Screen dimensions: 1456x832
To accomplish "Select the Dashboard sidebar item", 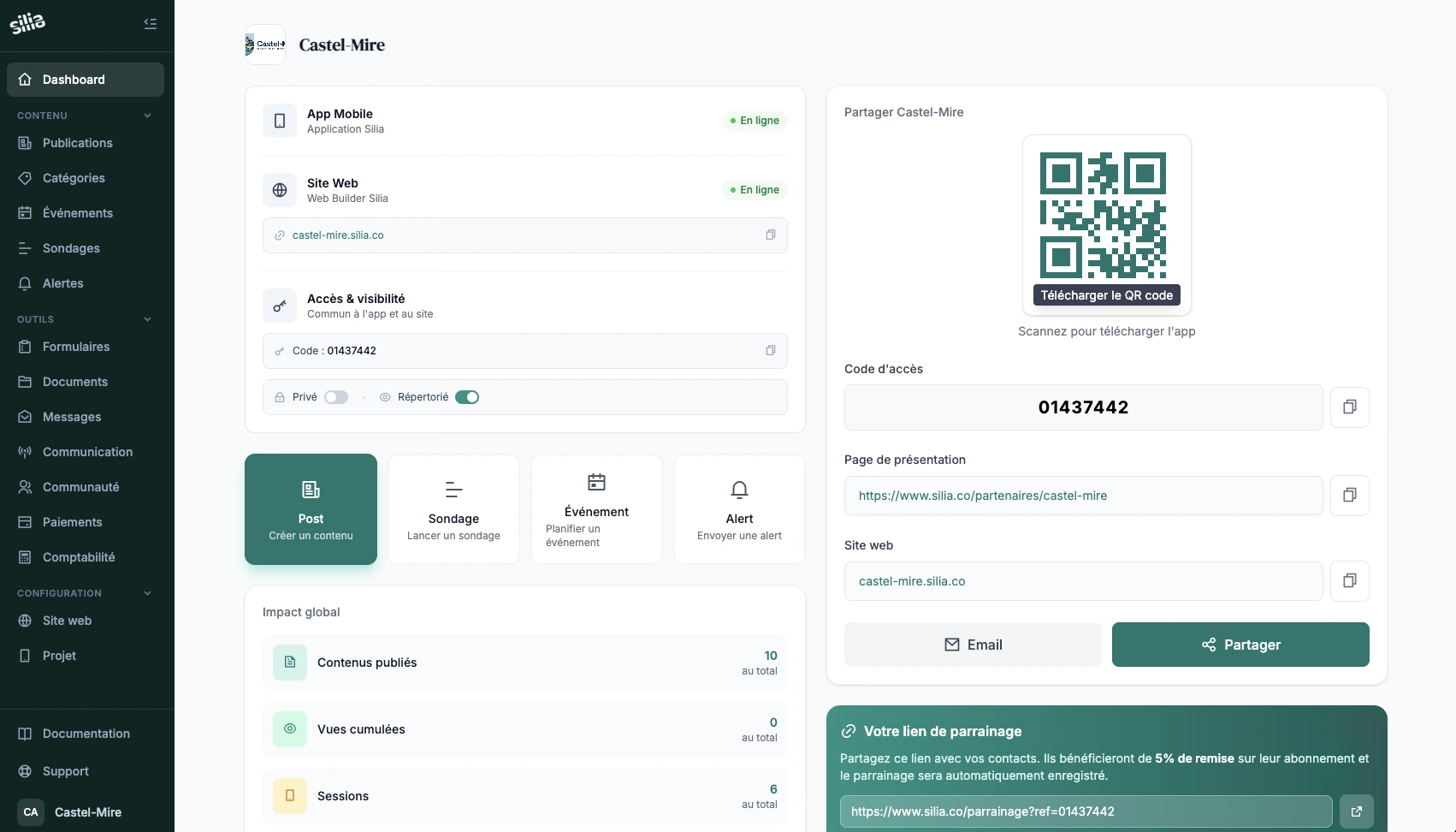I will click(86, 80).
